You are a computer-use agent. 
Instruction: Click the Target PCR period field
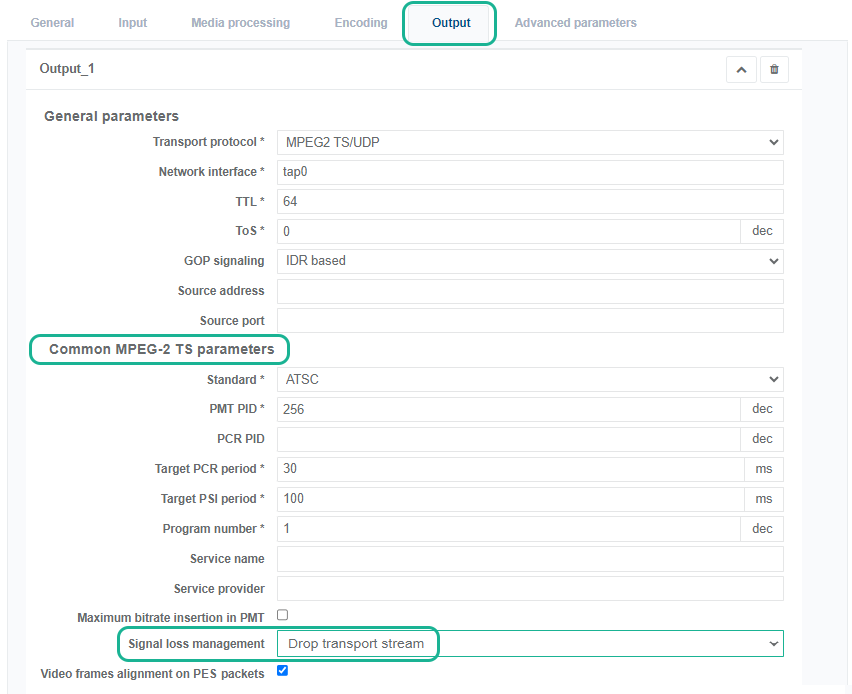(x=508, y=469)
